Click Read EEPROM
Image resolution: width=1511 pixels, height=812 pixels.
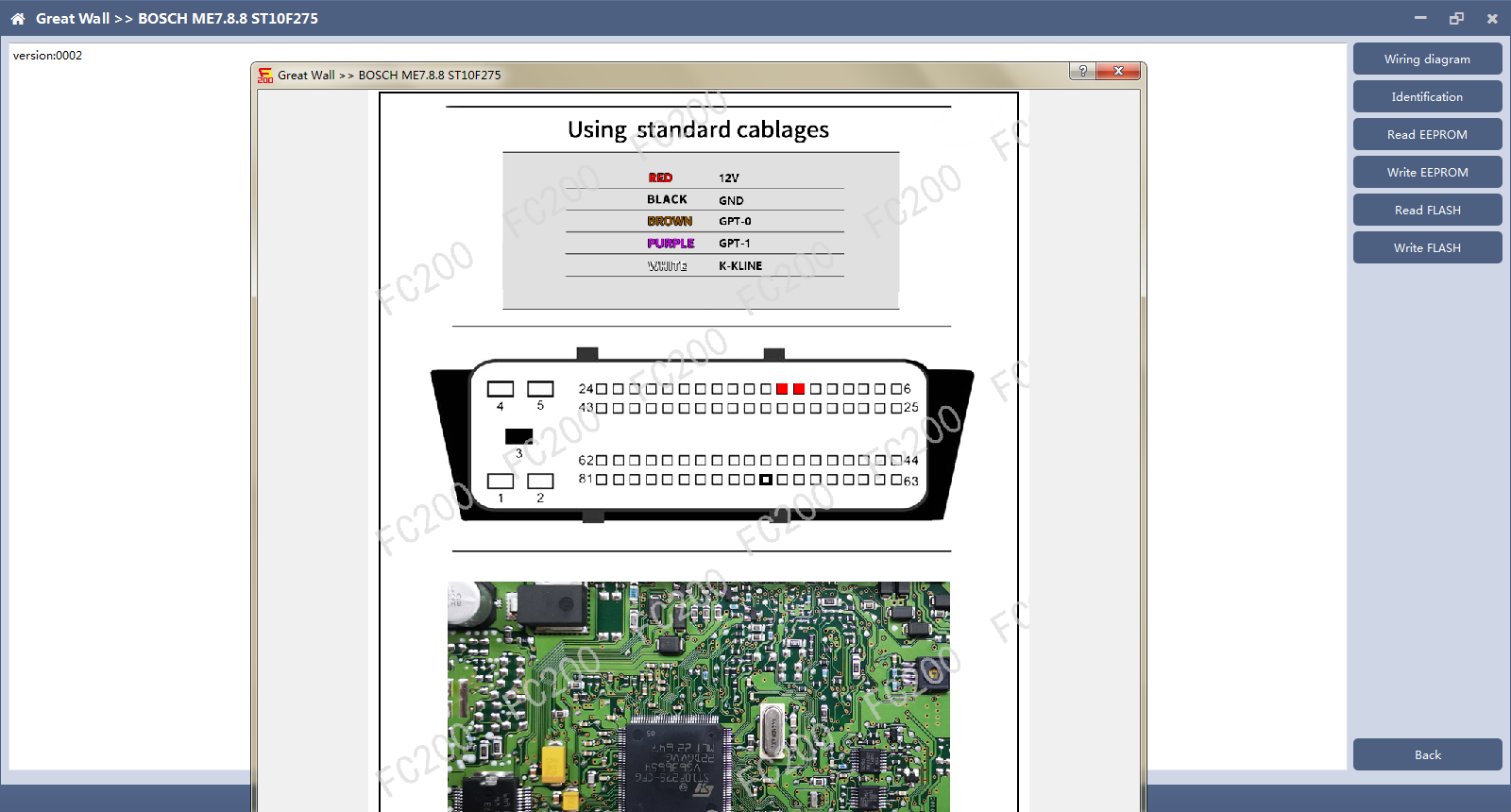point(1427,134)
